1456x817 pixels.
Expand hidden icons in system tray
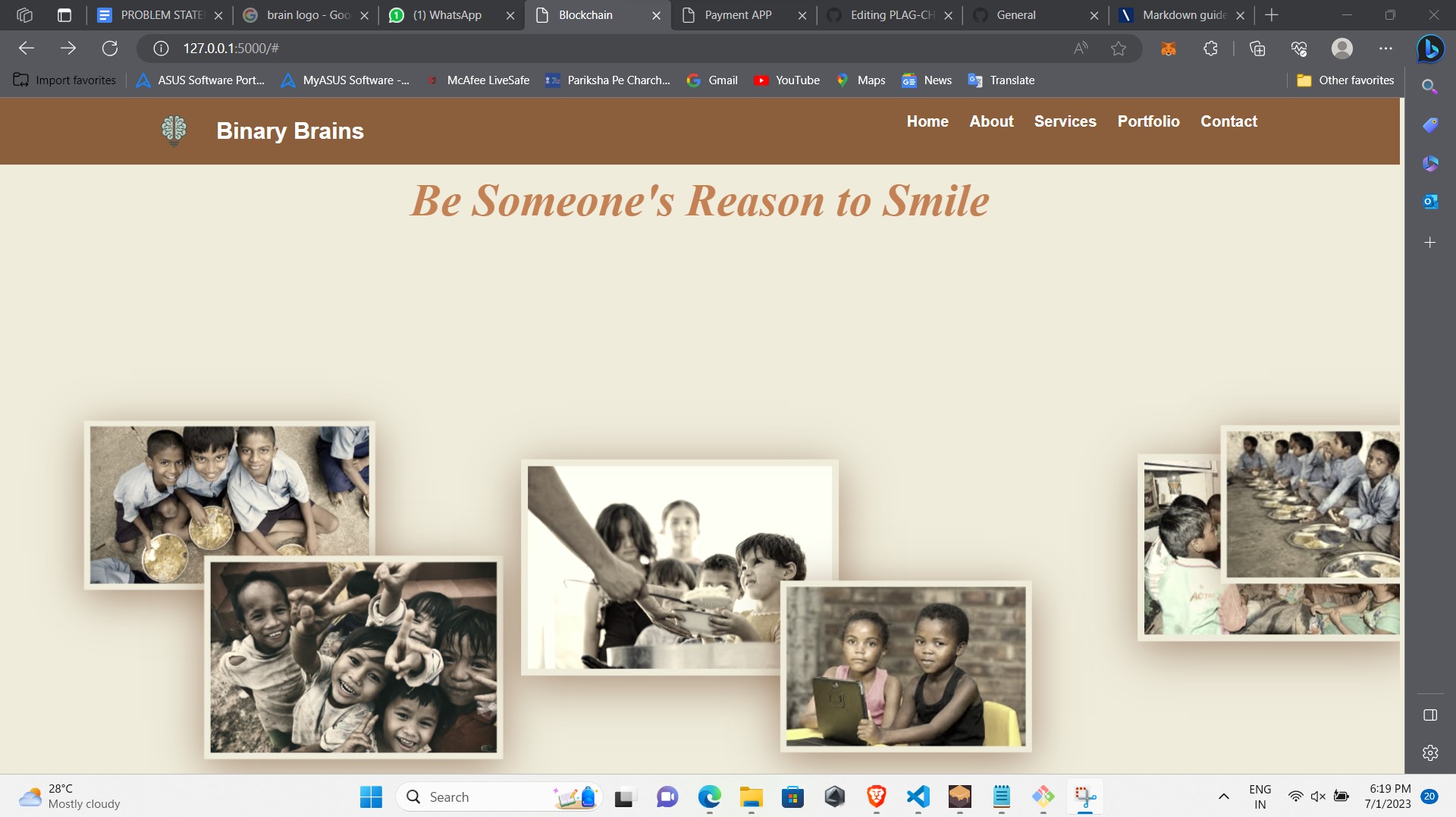point(1223,797)
